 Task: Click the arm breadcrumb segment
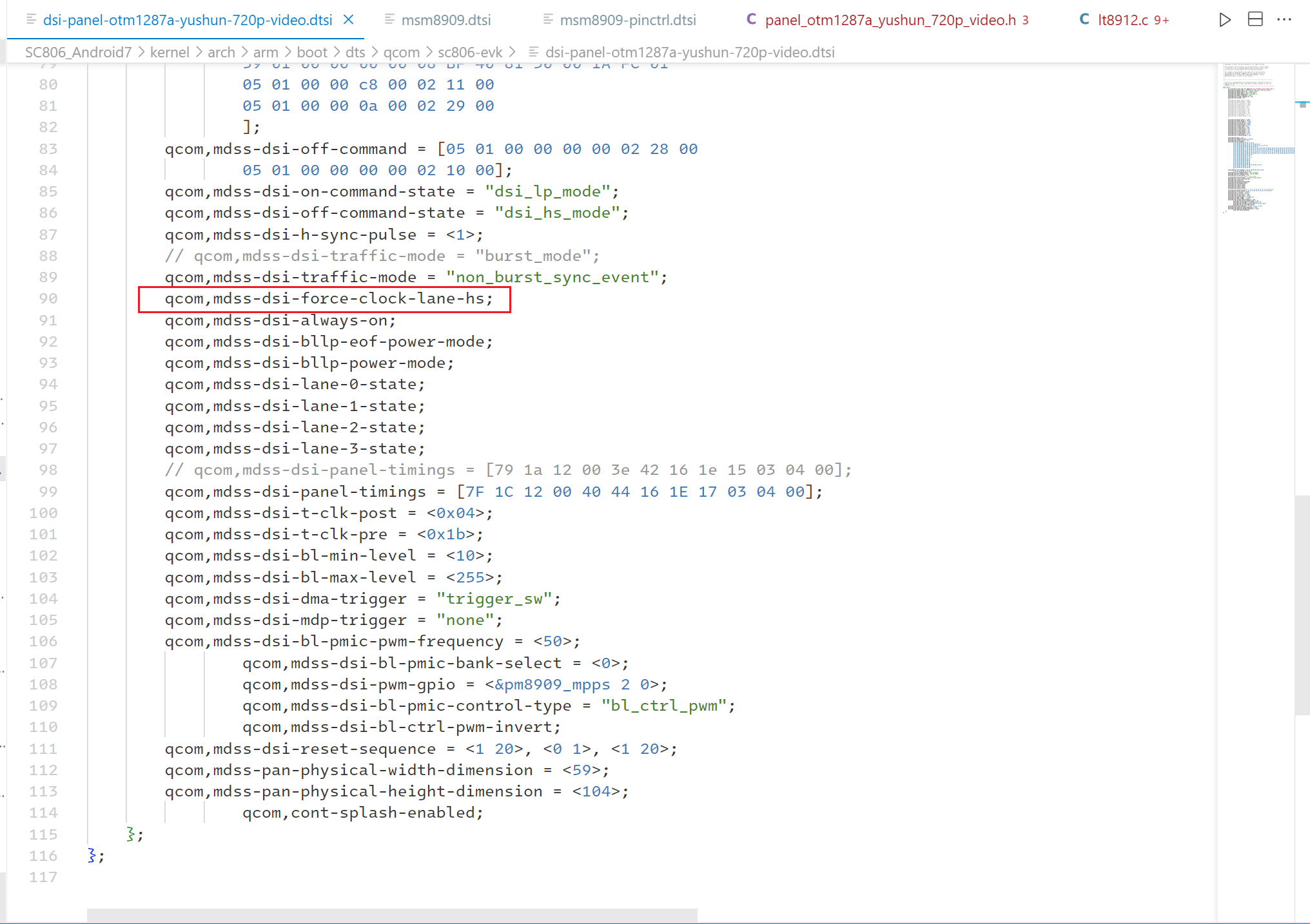click(266, 52)
